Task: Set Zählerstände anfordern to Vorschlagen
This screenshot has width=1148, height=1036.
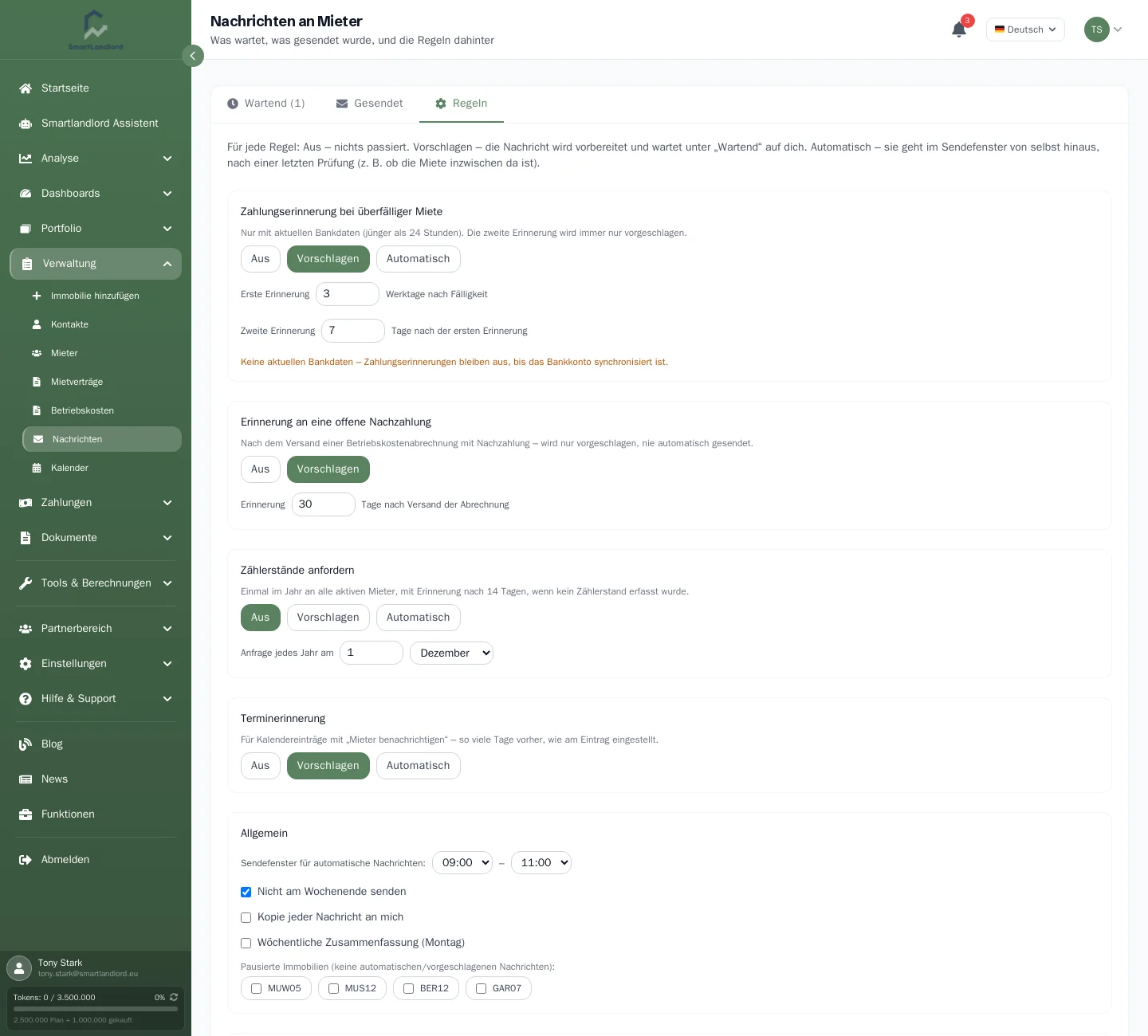Action: [328, 618]
